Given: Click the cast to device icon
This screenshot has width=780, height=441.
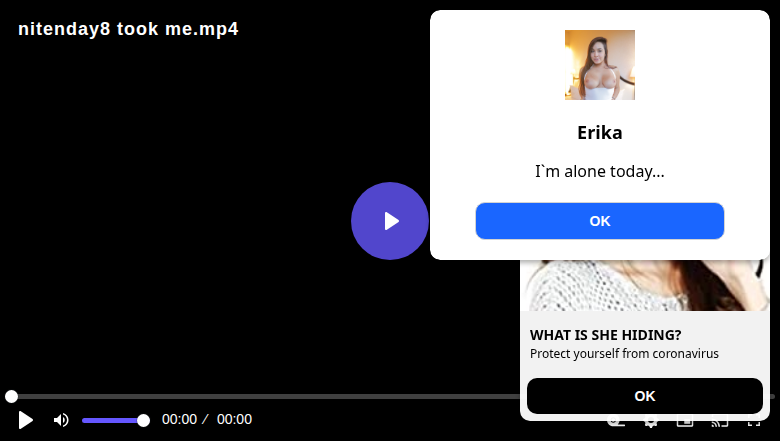Looking at the screenshot, I should click(719, 423).
